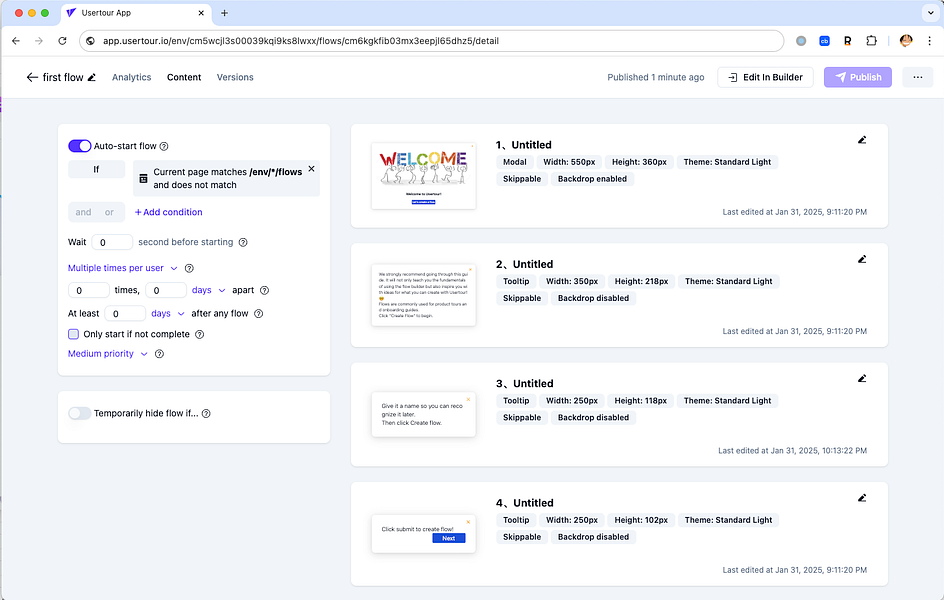Check Only start if not complete

point(73,334)
